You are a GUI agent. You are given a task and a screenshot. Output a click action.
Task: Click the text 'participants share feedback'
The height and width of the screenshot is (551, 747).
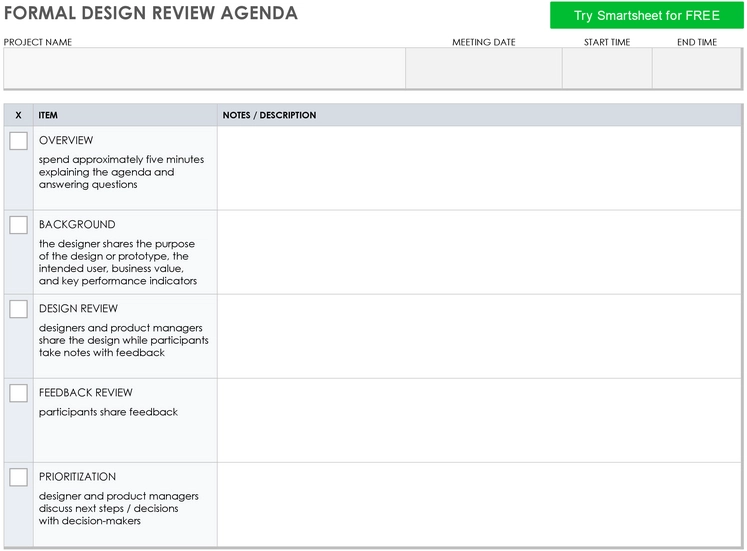pos(108,412)
